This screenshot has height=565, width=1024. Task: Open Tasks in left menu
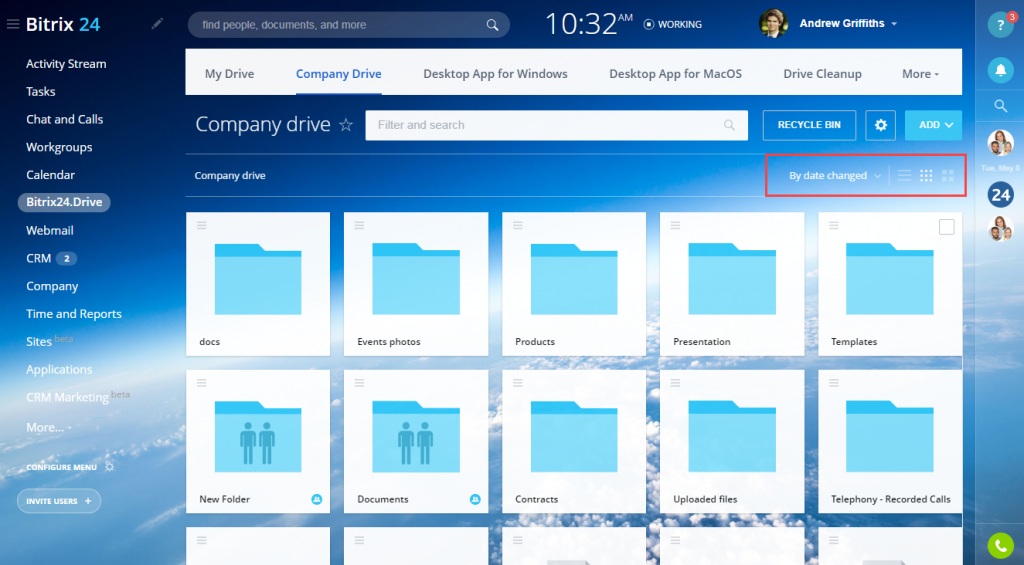(40, 91)
